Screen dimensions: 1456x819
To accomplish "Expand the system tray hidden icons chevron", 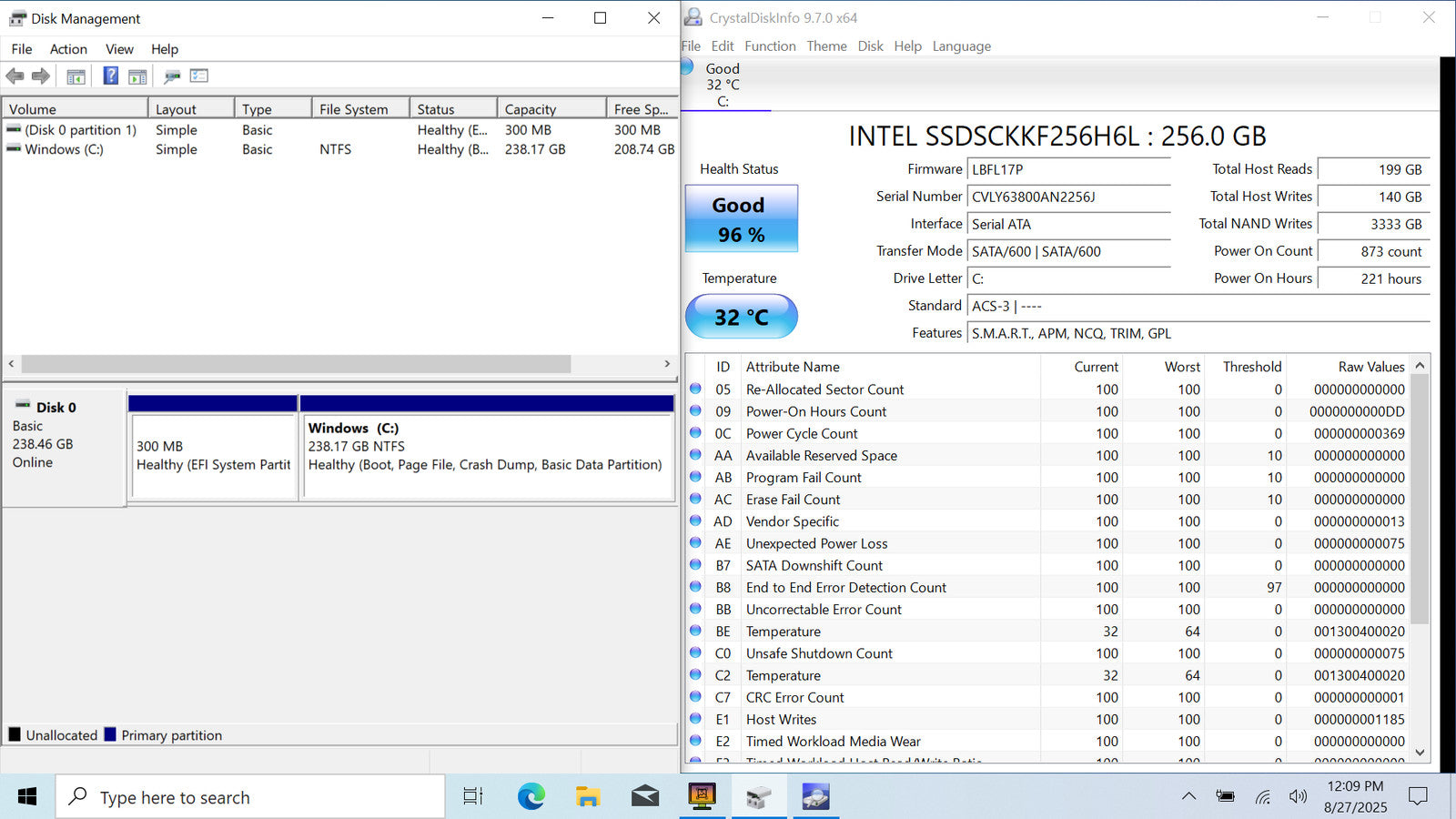I will [x=1188, y=796].
